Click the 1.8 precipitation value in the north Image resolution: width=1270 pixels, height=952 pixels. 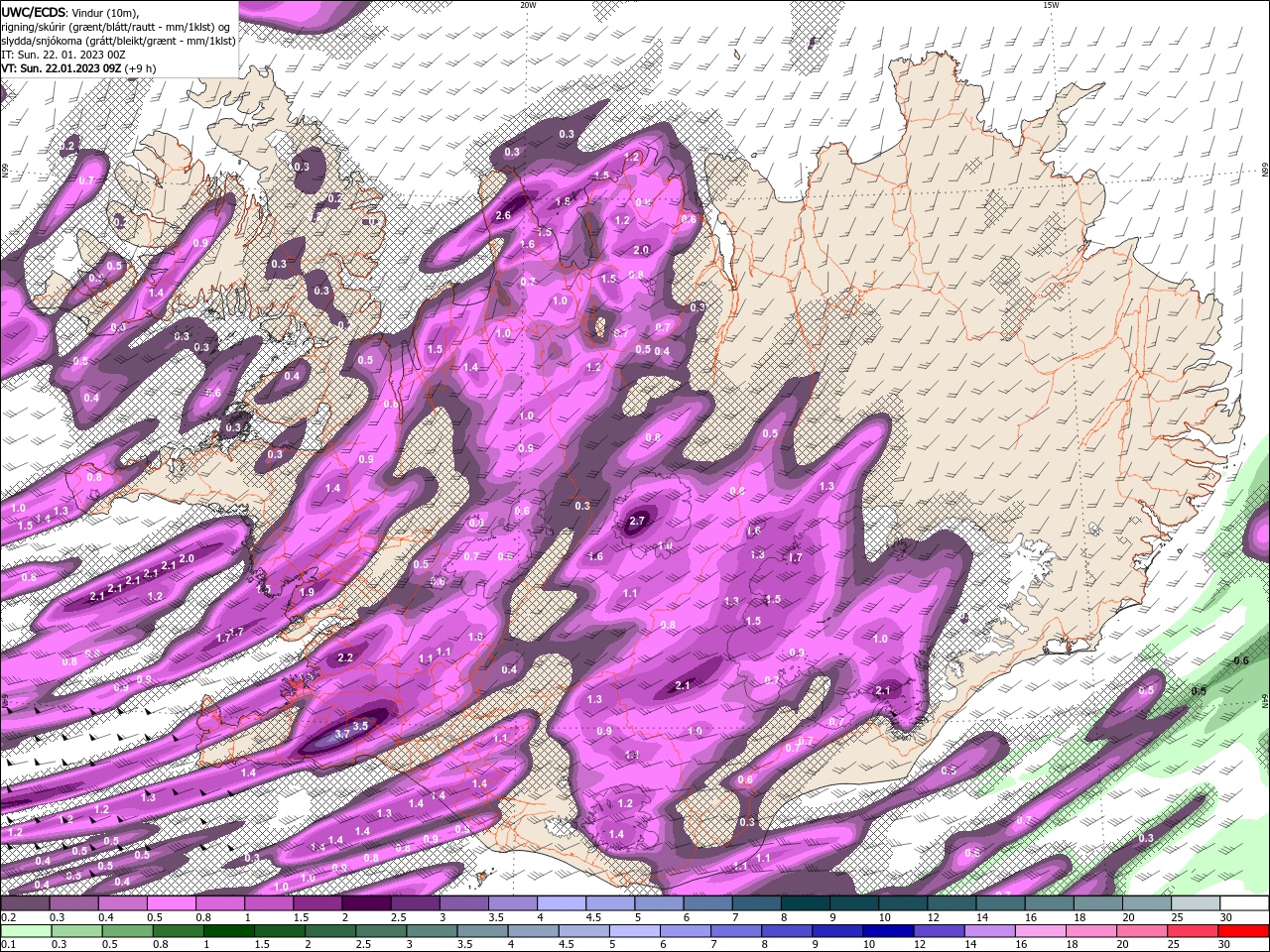pos(564,201)
